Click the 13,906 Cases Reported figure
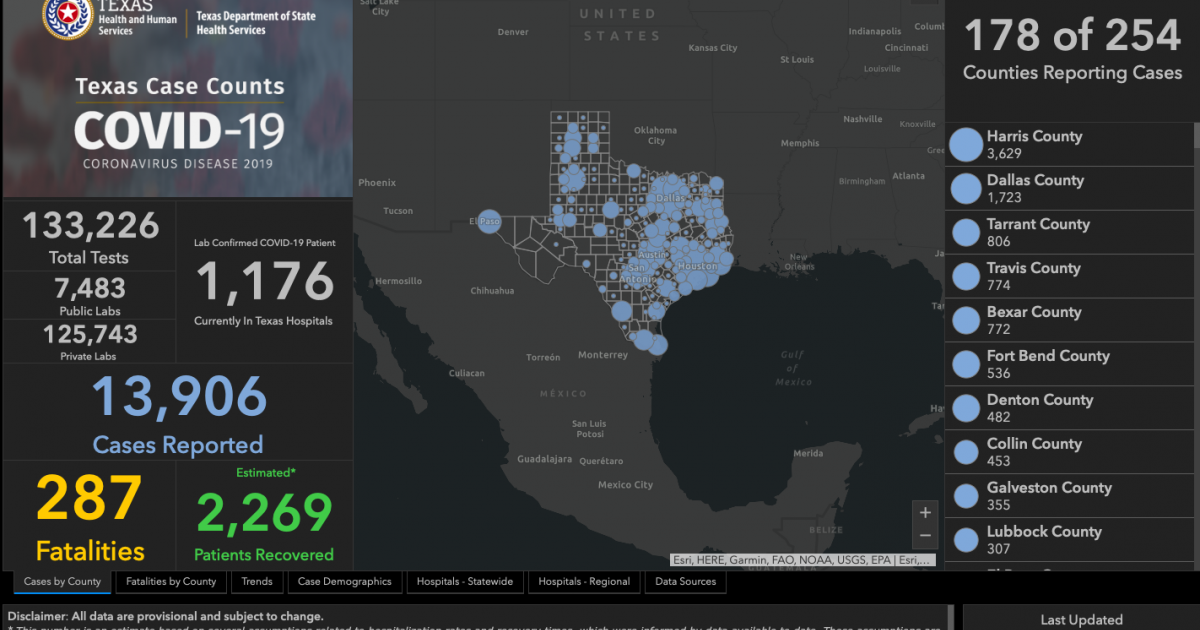Screen dimensions: 1200x630 tap(179, 398)
